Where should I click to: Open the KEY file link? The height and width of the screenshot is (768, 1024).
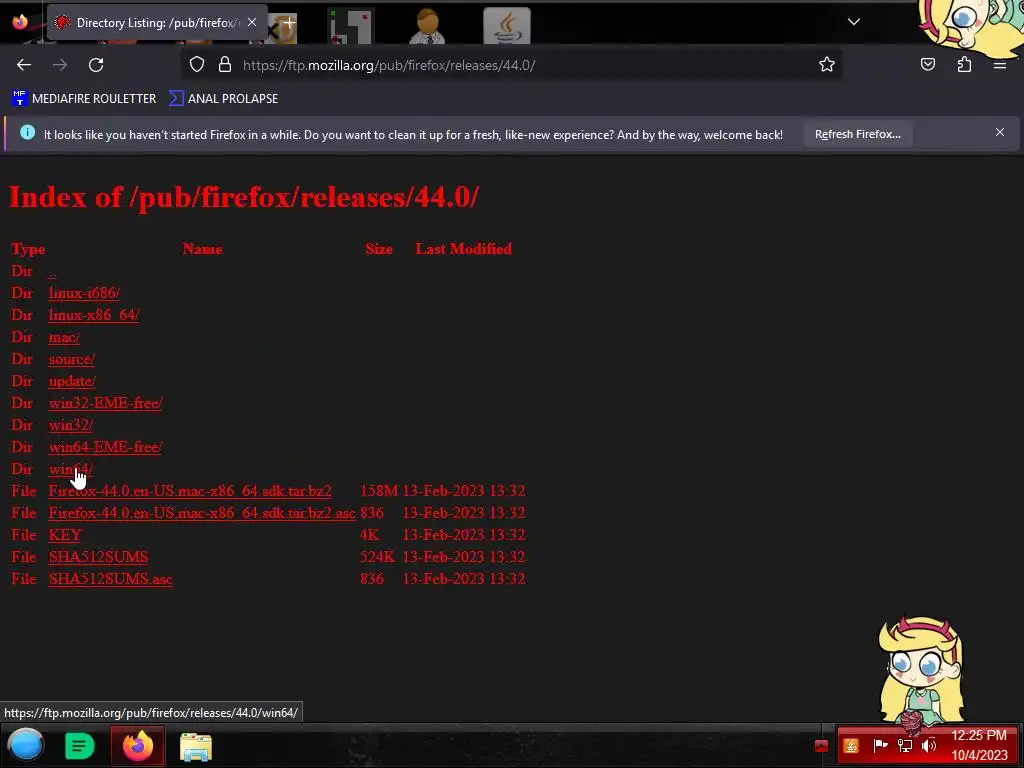(65, 535)
